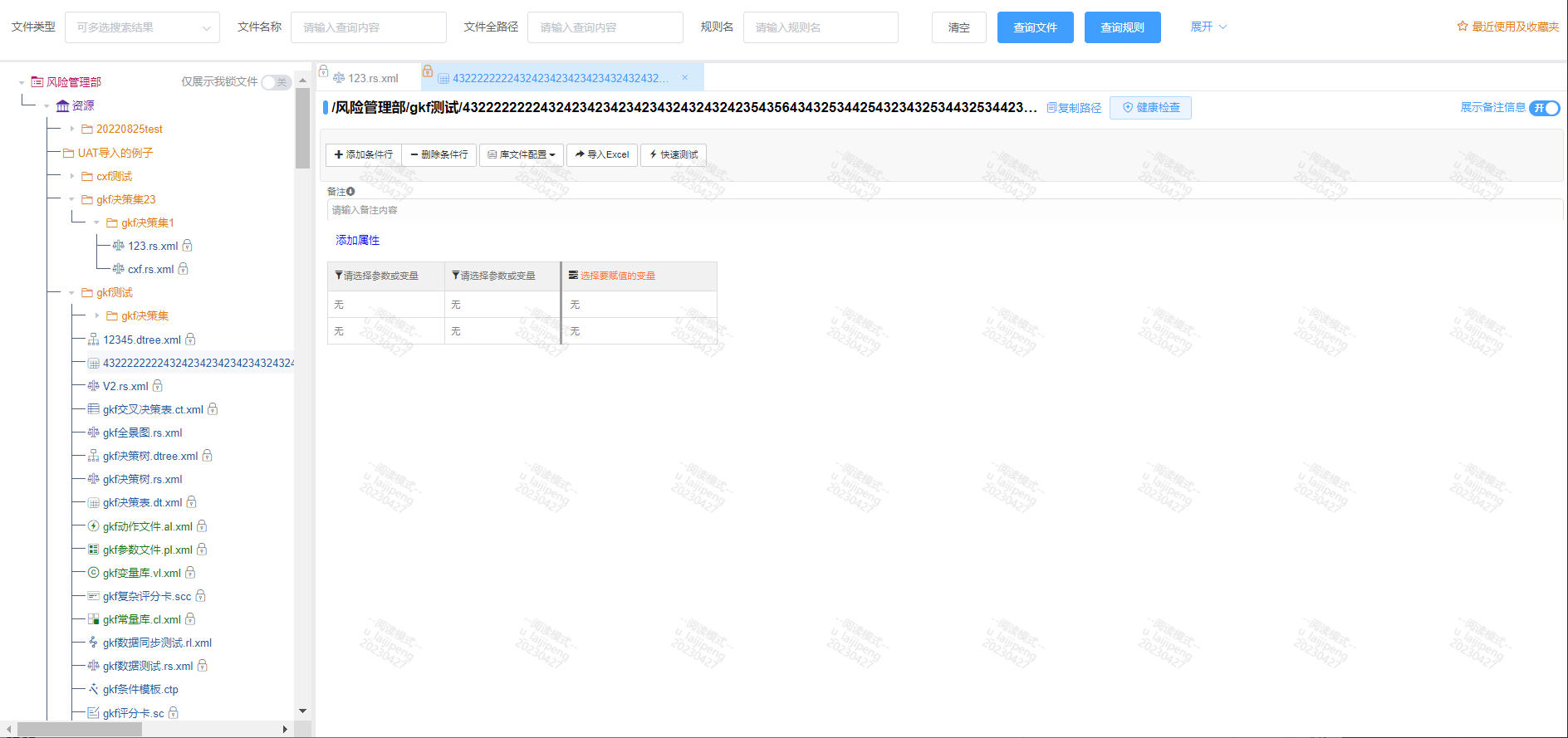Screen dimensions: 1568x738
Task: Click lock icon beside gkf常量库.cl.xml
Action: tap(190, 619)
